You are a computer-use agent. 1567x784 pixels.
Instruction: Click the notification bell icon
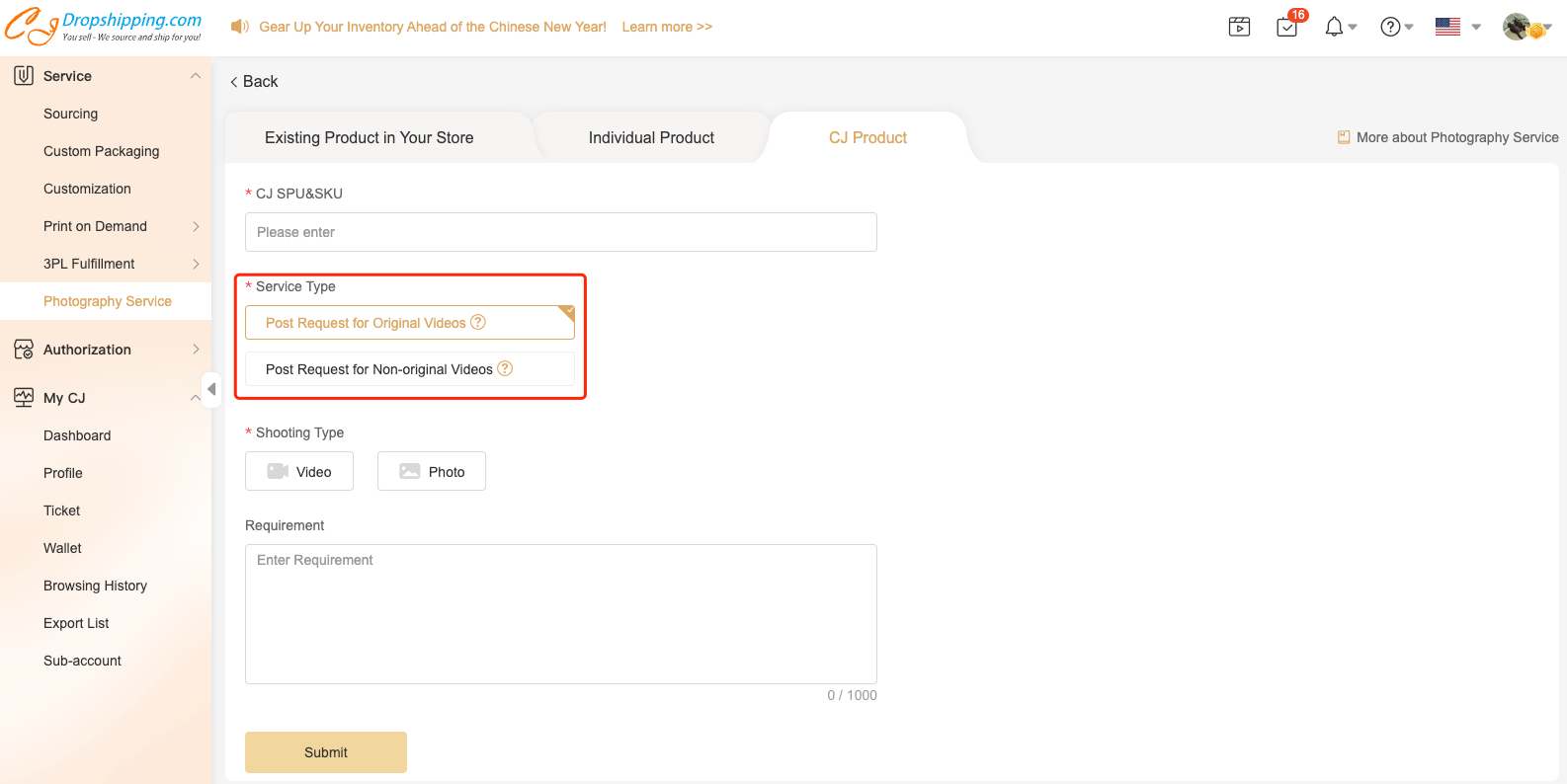[x=1334, y=27]
